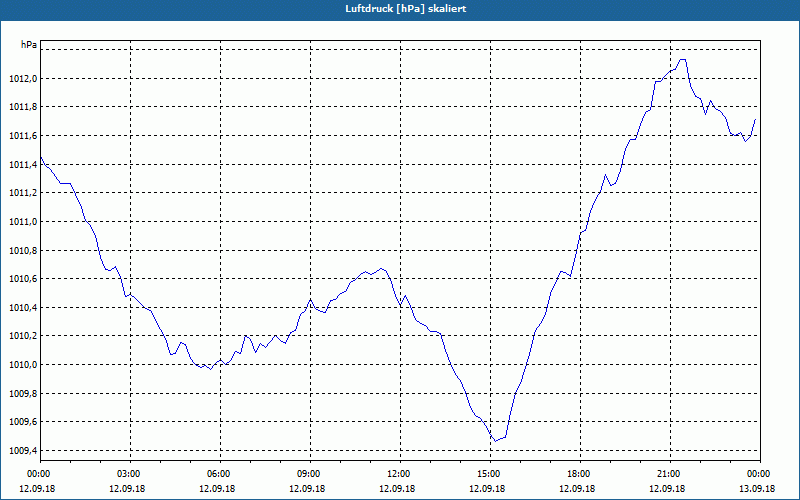Image resolution: width=800 pixels, height=500 pixels.
Task: Click the 09:00 time axis label
Action: point(310,474)
